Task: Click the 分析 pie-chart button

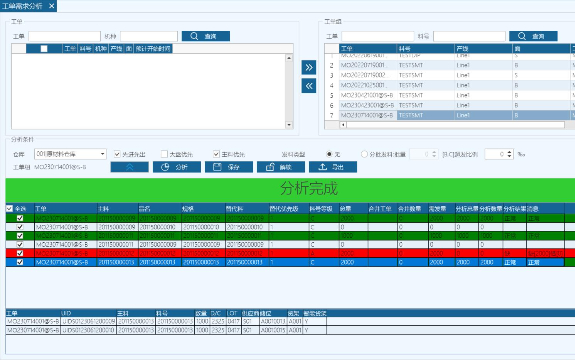Action: (x=177, y=167)
